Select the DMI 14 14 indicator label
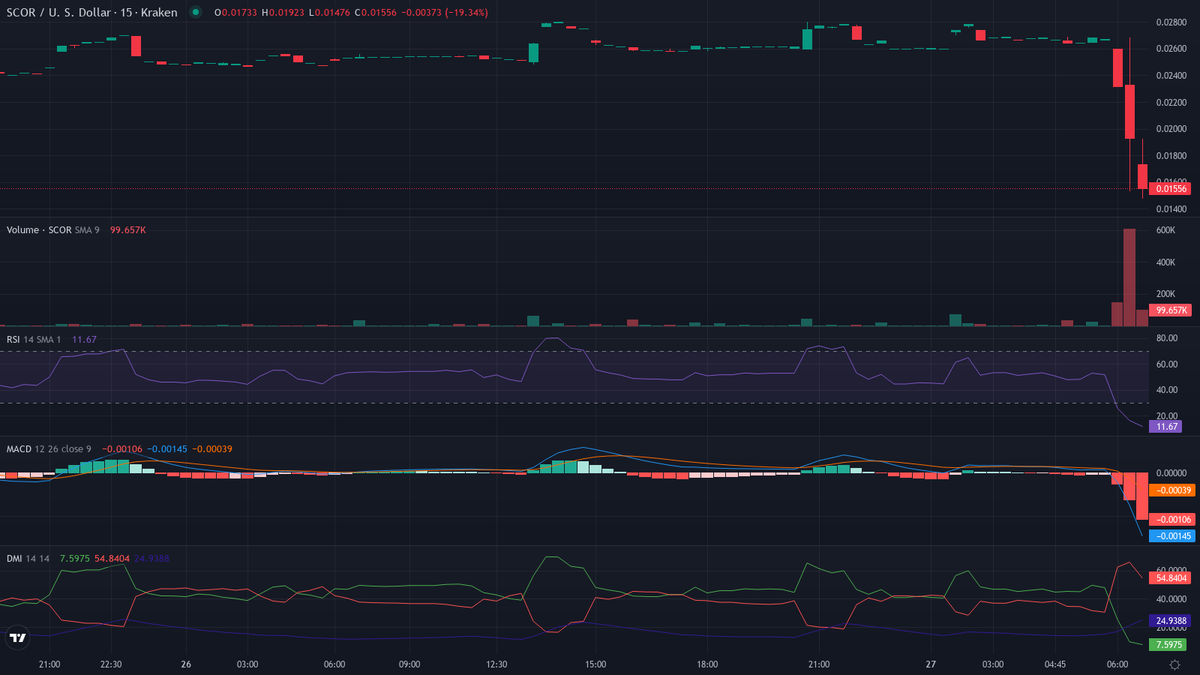Viewport: 1200px width, 675px height. click(x=29, y=558)
